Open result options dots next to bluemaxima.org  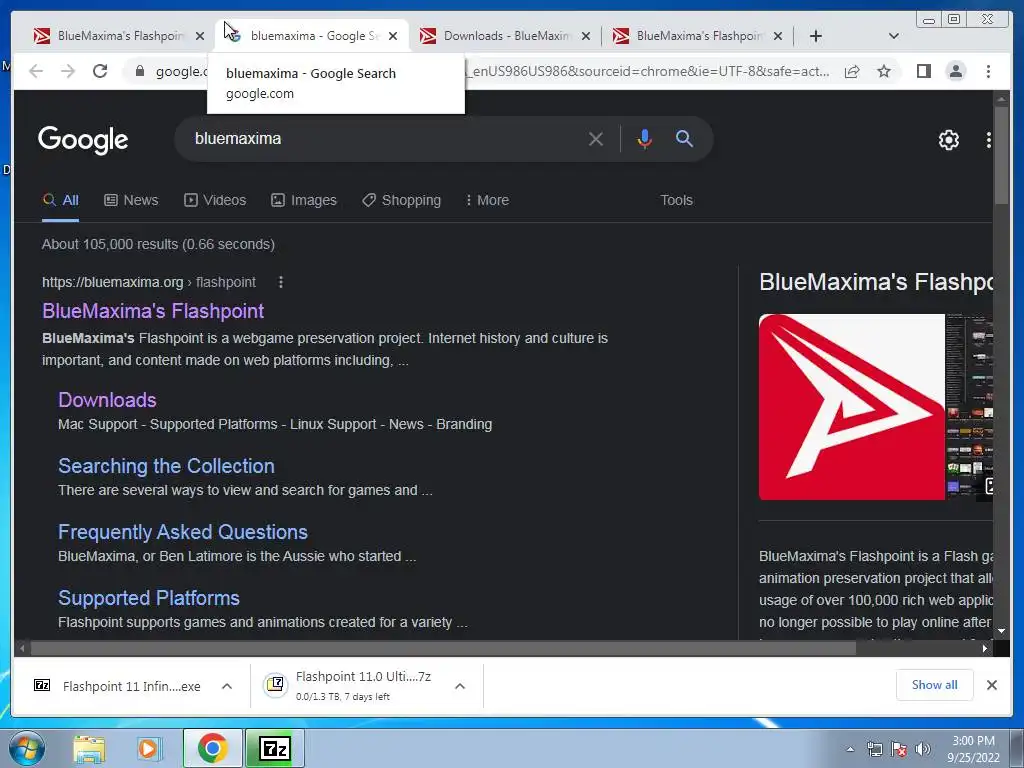pos(281,282)
